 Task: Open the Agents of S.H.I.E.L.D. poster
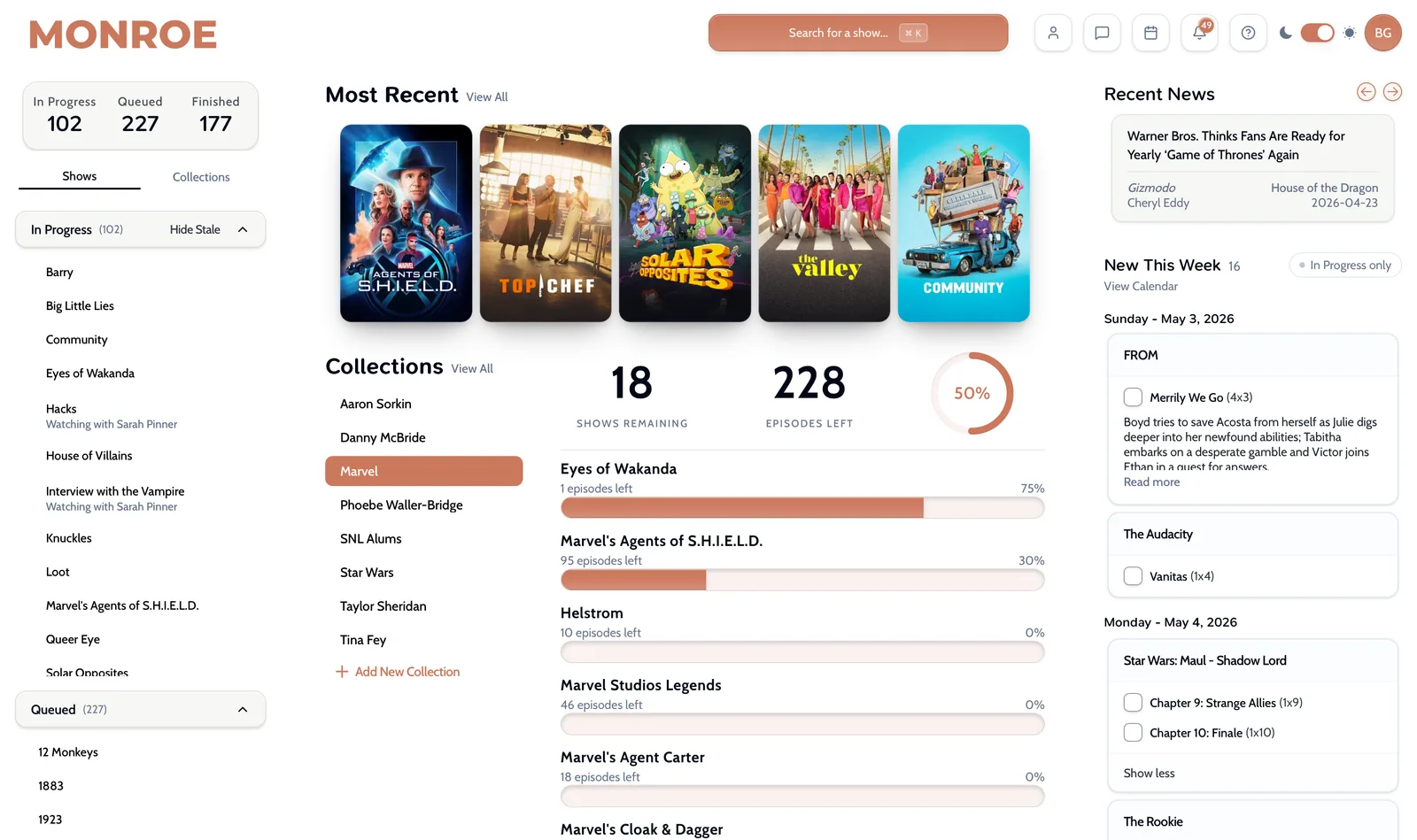point(406,223)
